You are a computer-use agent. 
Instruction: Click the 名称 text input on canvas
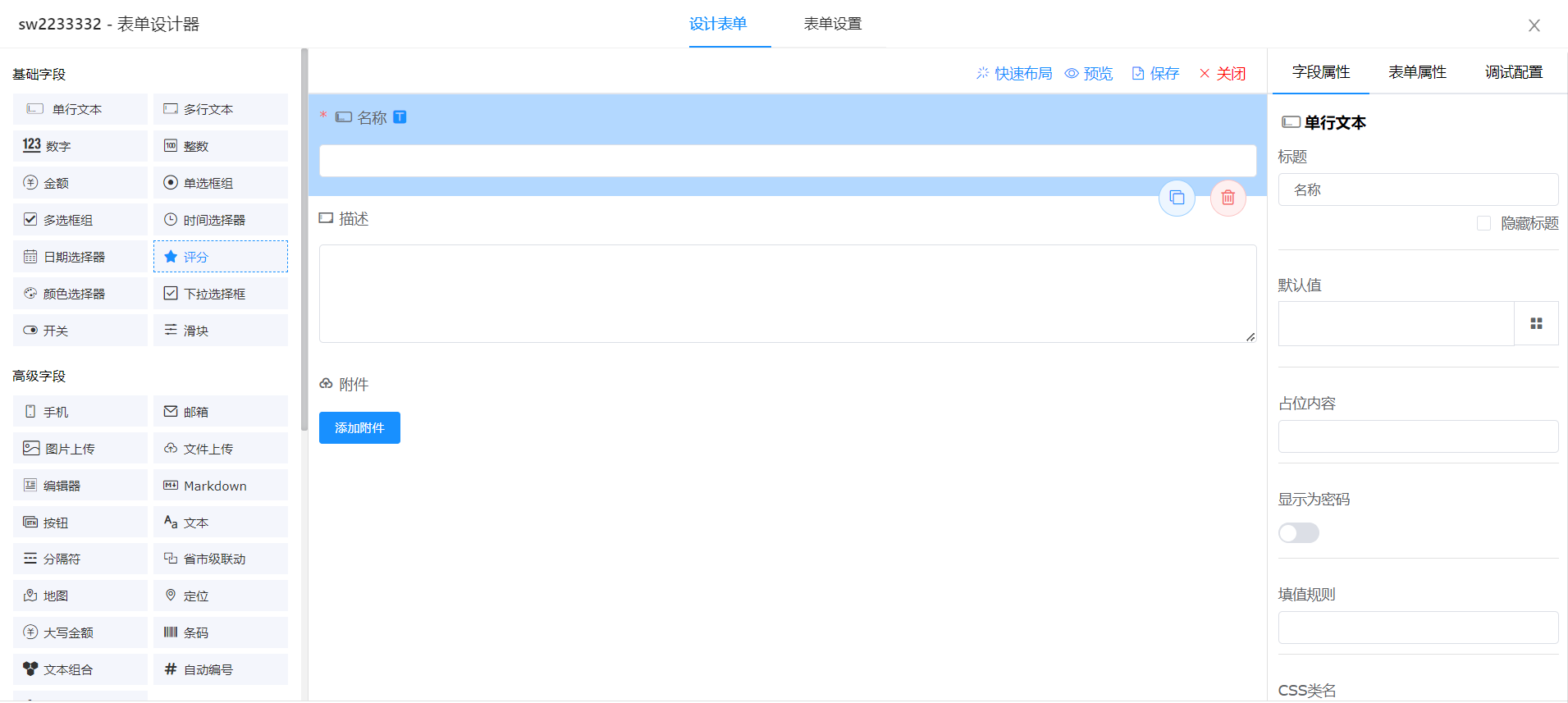click(x=788, y=161)
